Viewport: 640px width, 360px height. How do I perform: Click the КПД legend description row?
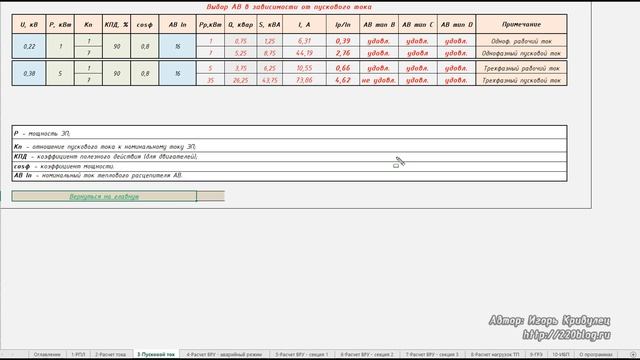289,156
